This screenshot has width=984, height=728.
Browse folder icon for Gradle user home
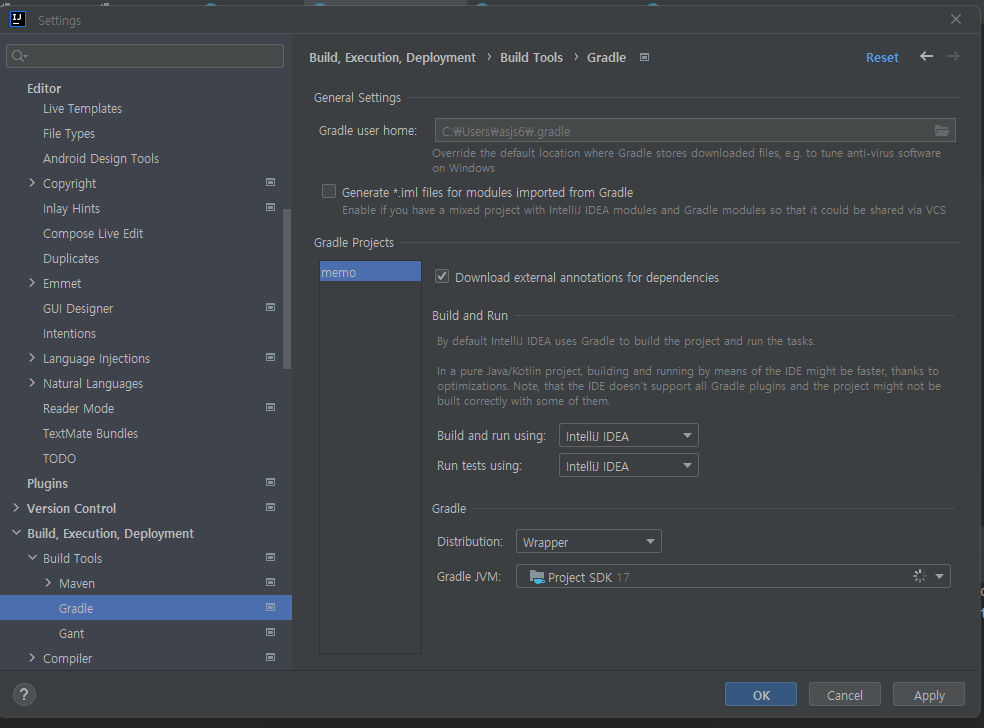(x=941, y=131)
